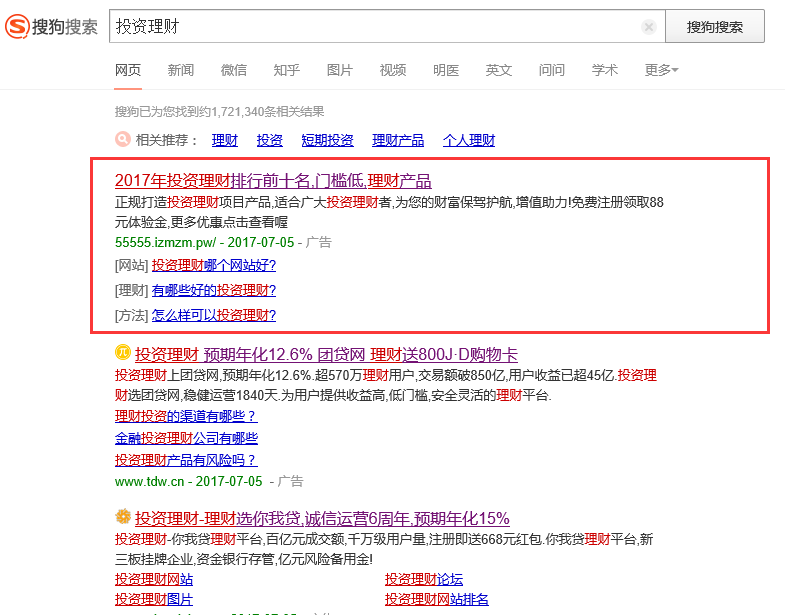Click related suggestion 短期投资

(x=327, y=140)
